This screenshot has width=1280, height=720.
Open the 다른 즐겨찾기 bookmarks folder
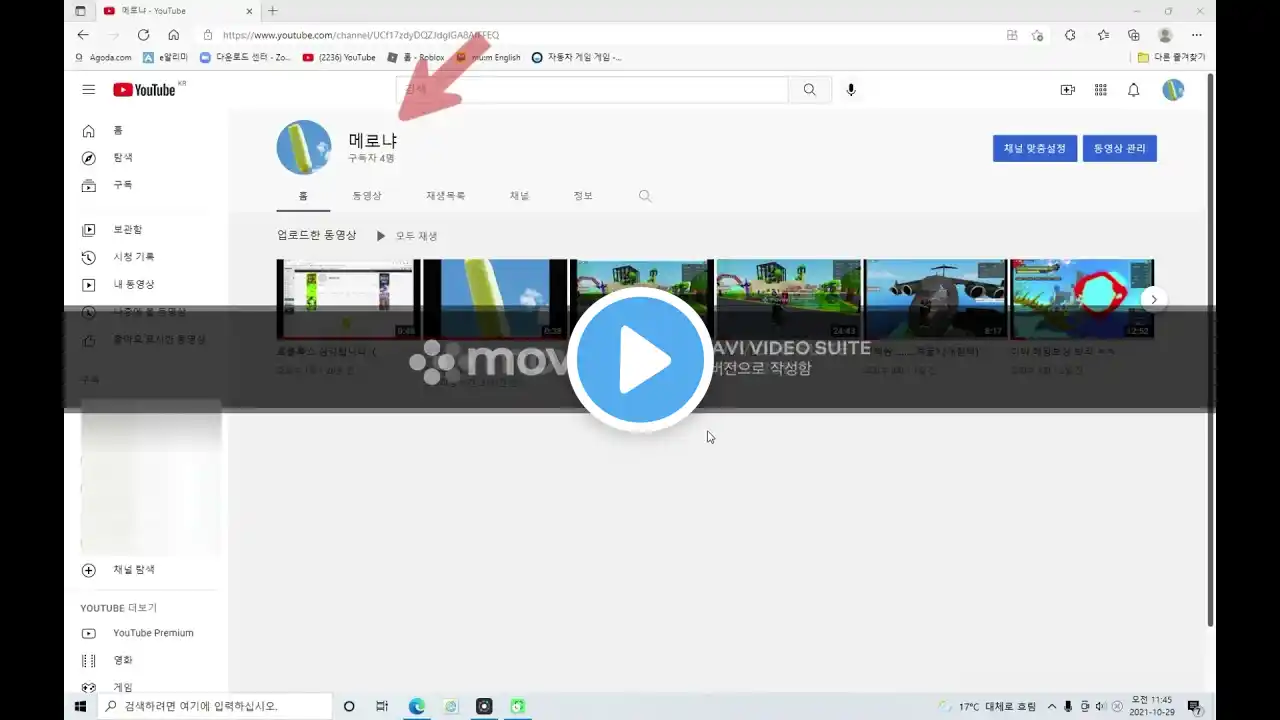pos(1172,57)
